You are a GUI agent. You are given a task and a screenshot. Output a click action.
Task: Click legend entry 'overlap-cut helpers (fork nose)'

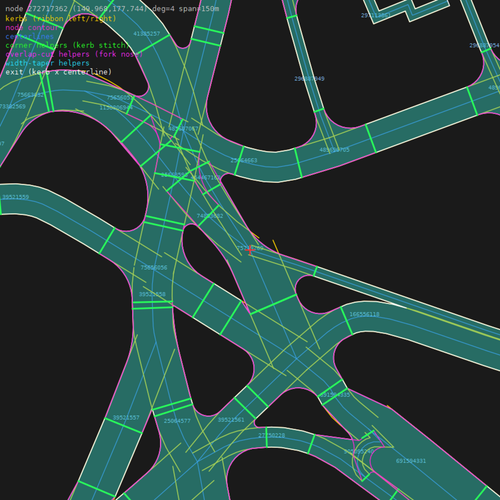coord(74,54)
